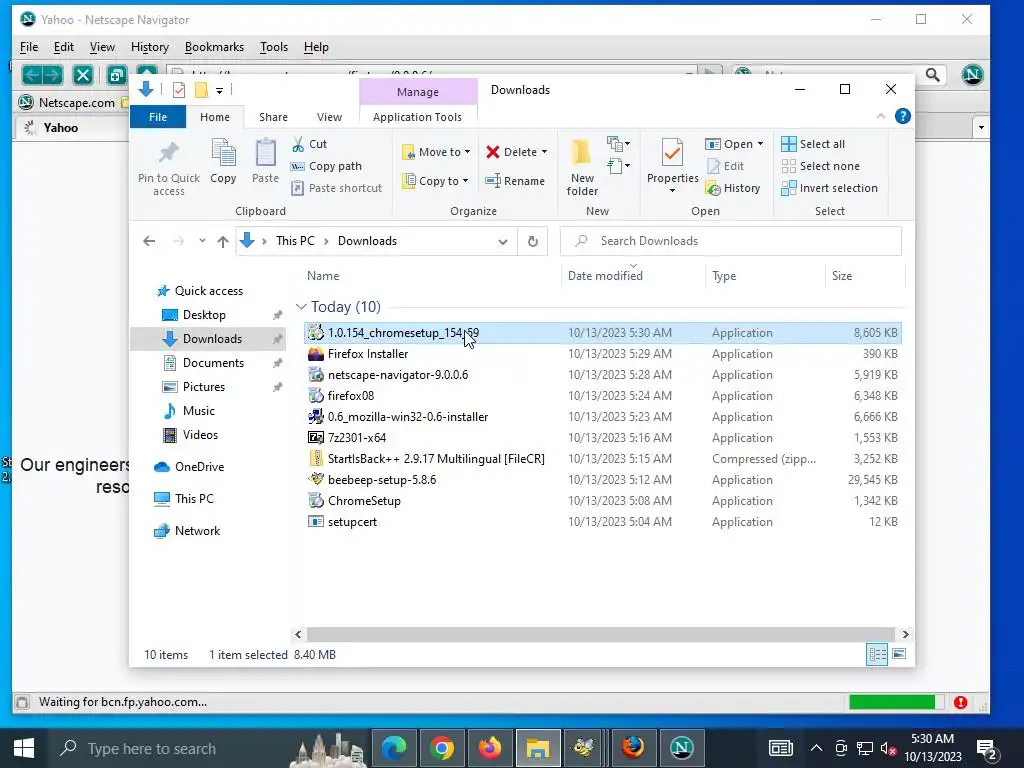The height and width of the screenshot is (768, 1024).
Task: Open BeeBEEP from the taskbar
Action: [583, 748]
